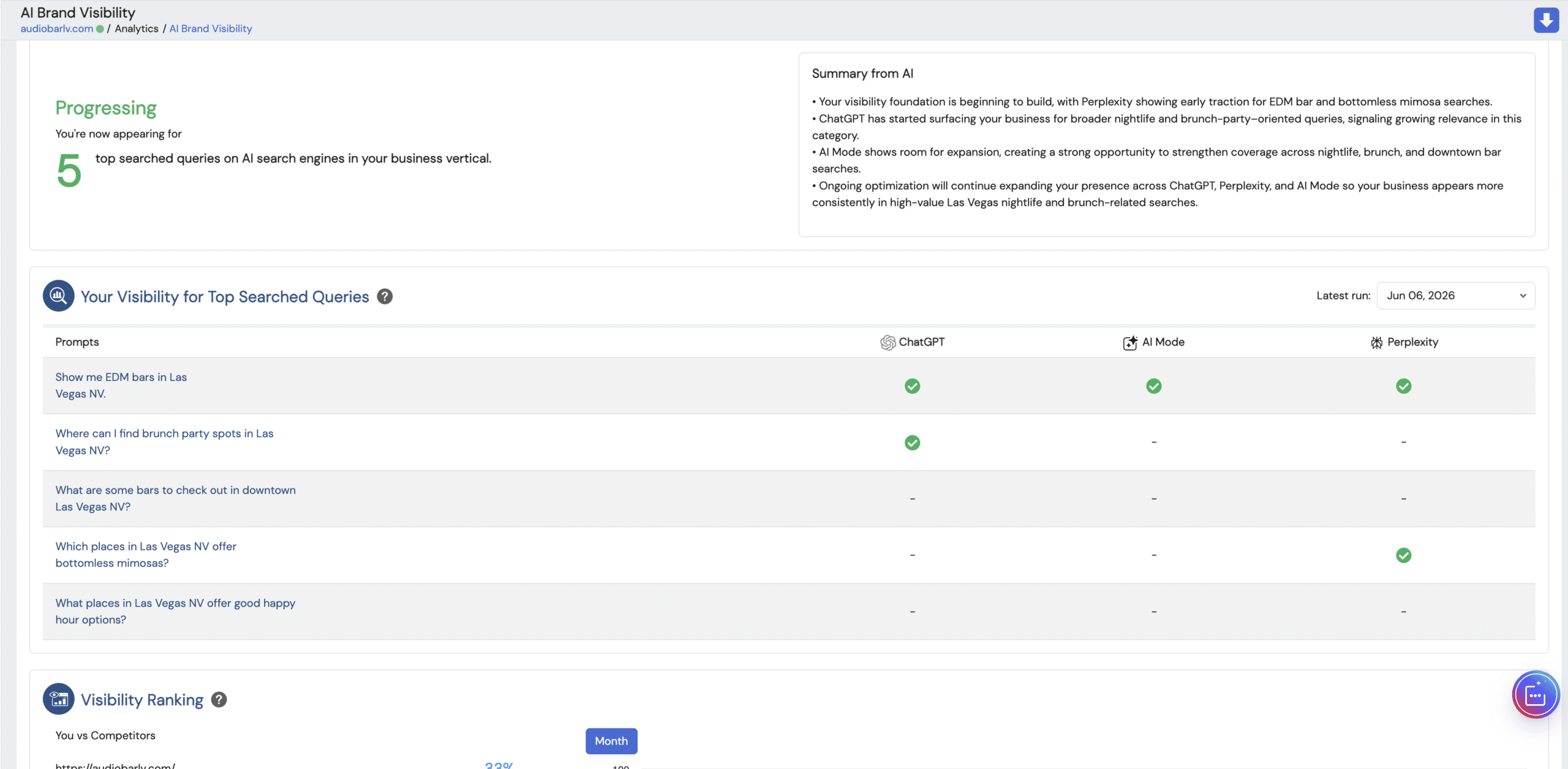This screenshot has width=1568, height=769.
Task: Click the AI Mode sparkle icon
Action: pos(1130,343)
